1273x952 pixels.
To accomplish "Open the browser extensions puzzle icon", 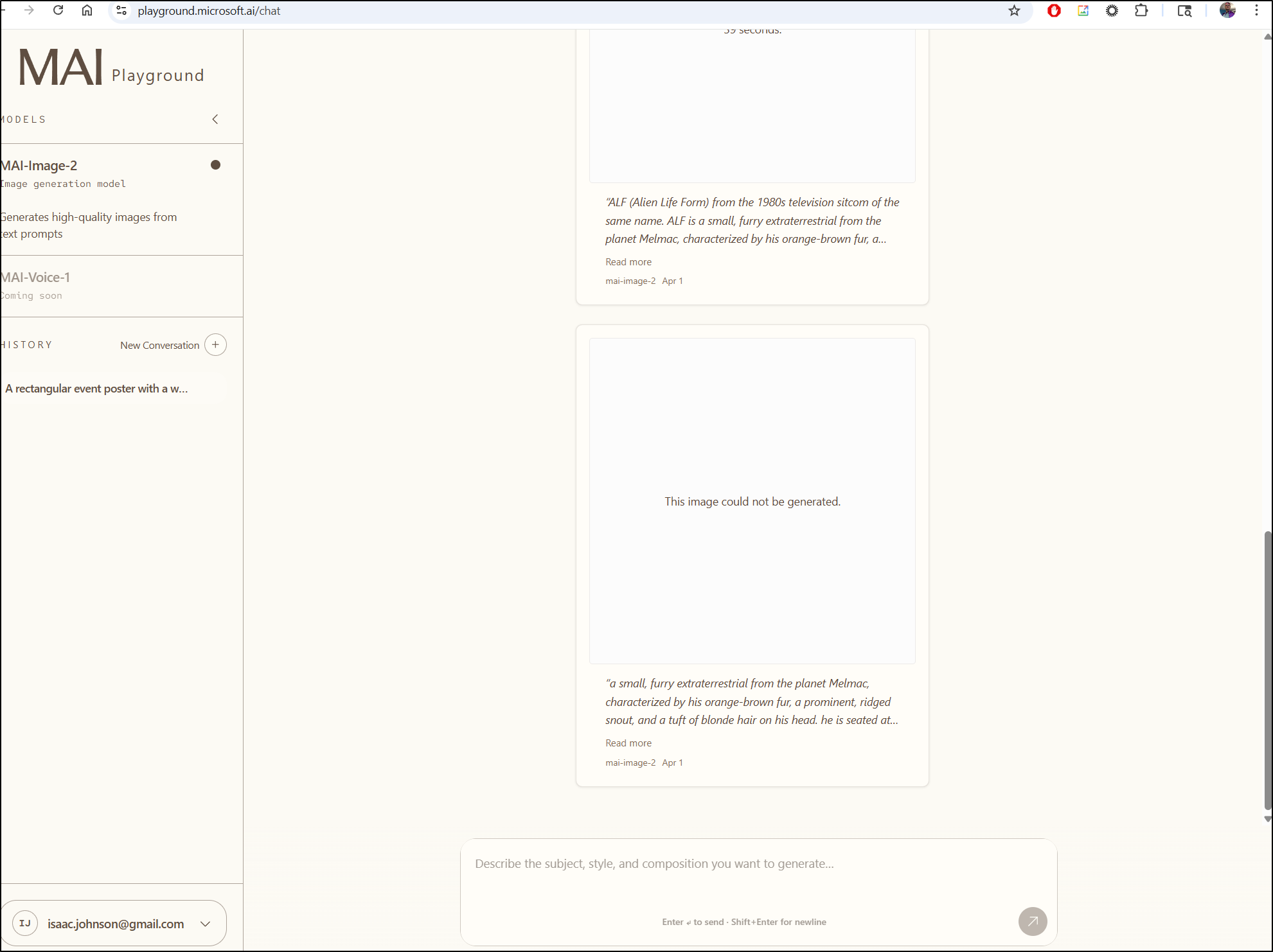I will click(1141, 11).
